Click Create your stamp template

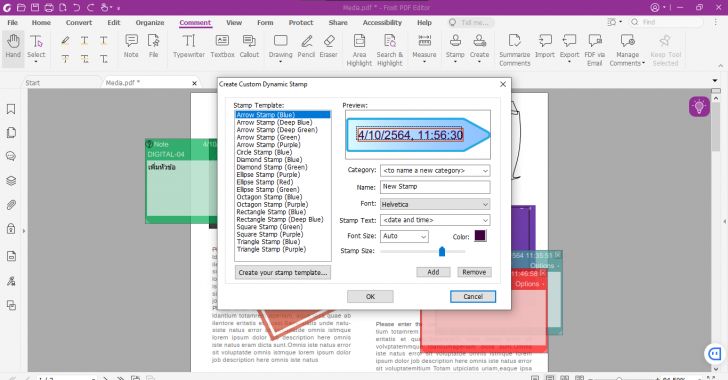coord(283,272)
